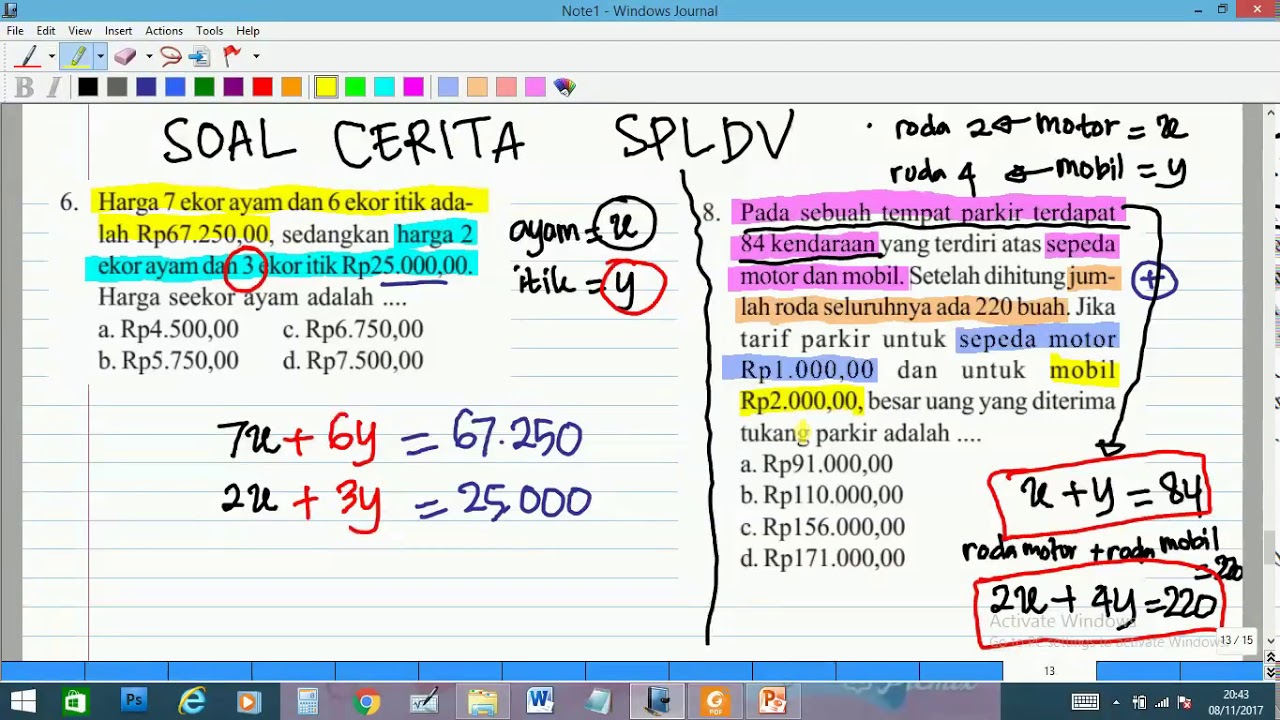Select the Pen tool
Viewport: 1280px width, 720px height.
tap(28, 56)
